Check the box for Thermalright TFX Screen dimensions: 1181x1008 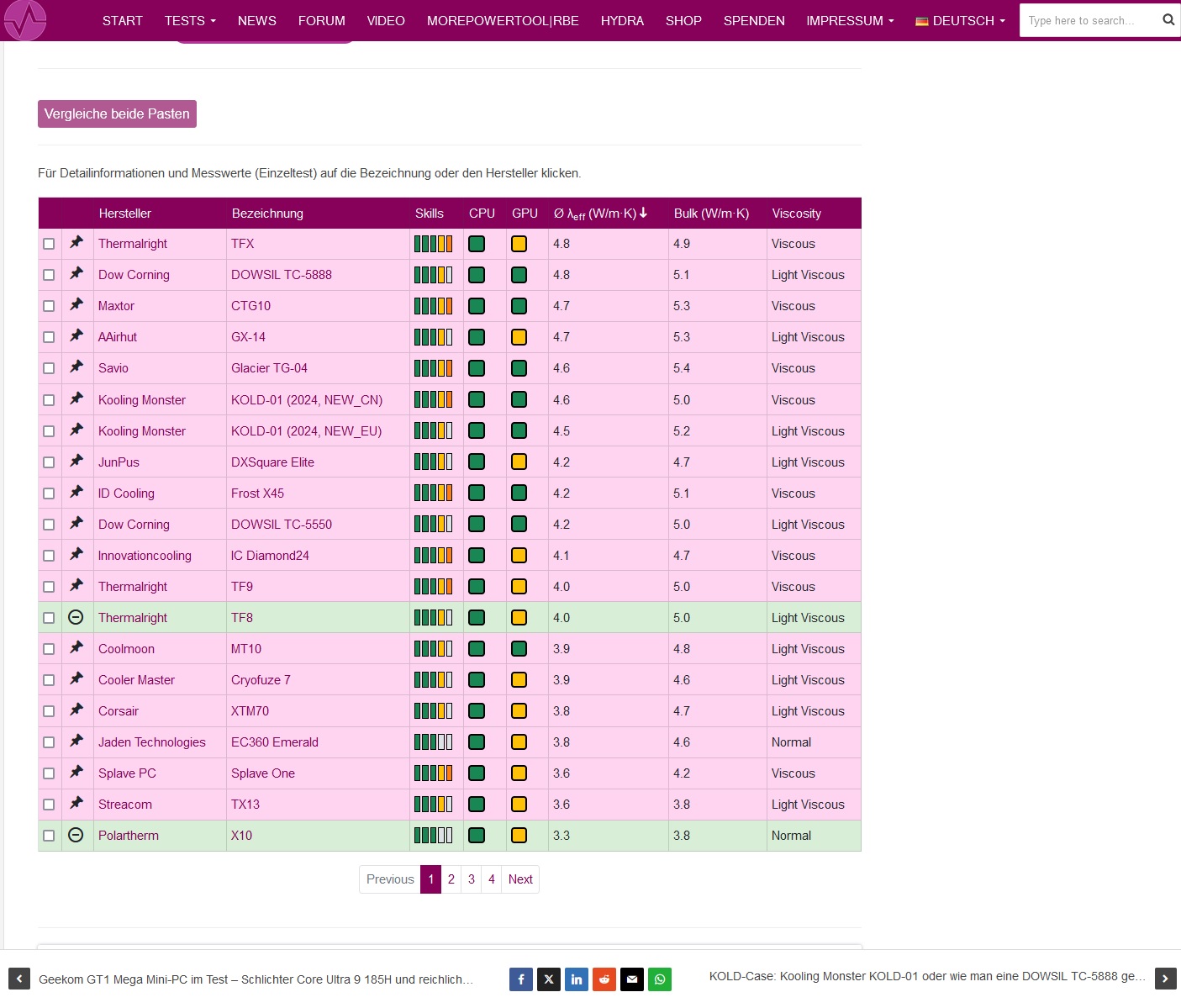pos(49,244)
